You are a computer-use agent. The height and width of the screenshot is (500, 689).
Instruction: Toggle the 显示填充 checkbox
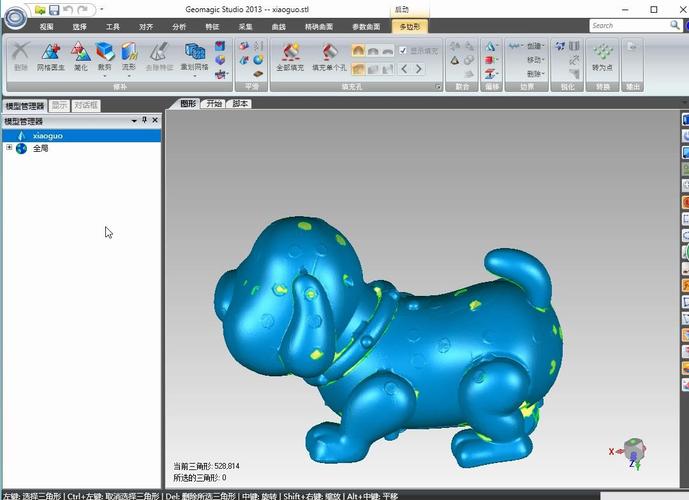pos(403,51)
